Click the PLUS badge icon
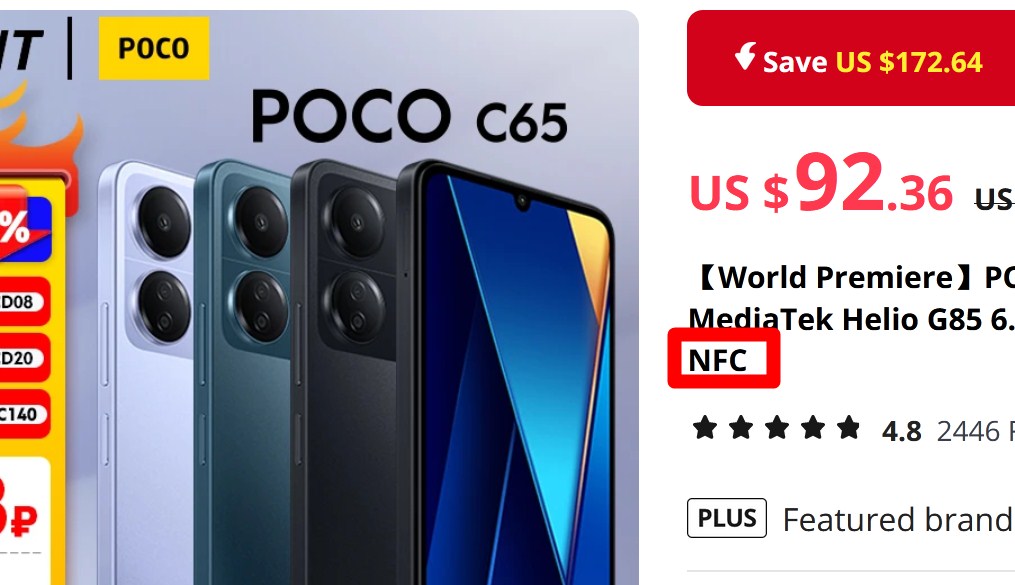The height and width of the screenshot is (585, 1015). click(726, 518)
